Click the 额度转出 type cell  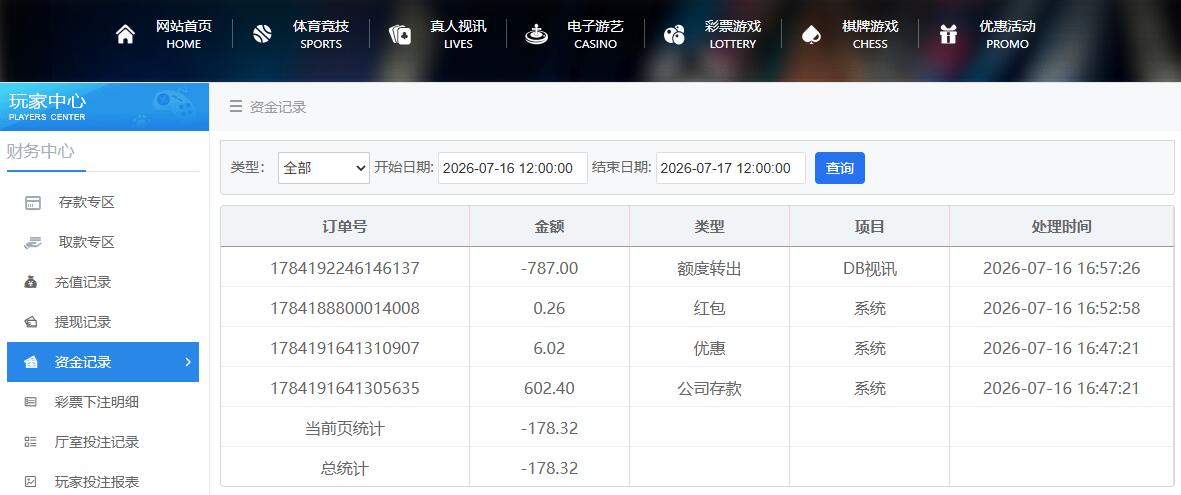click(710, 268)
